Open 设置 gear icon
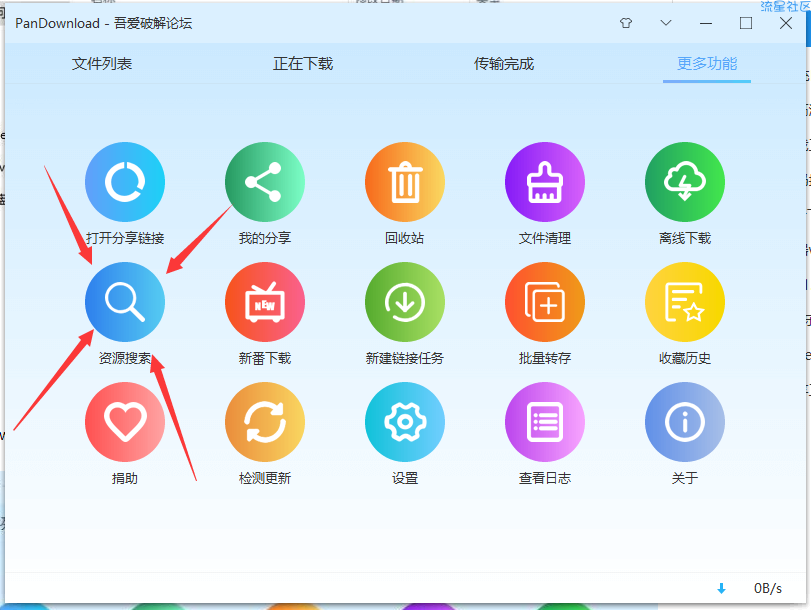Viewport: 811px width, 610px height. pyautogui.click(x=405, y=422)
